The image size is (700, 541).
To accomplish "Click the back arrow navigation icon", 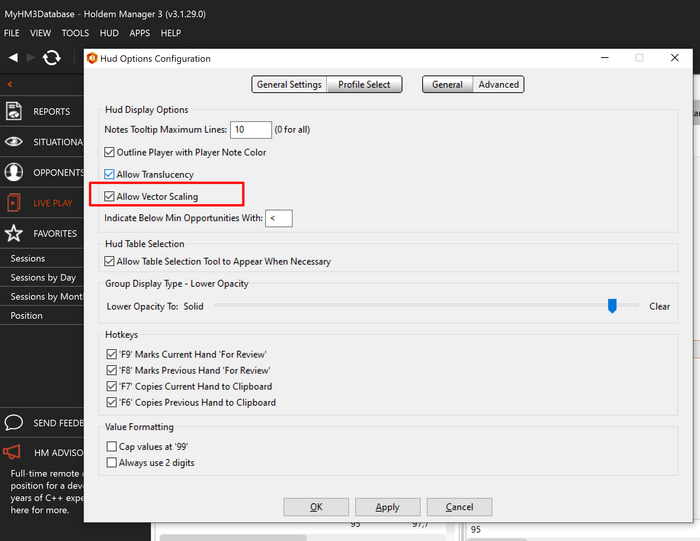I will click(13, 58).
